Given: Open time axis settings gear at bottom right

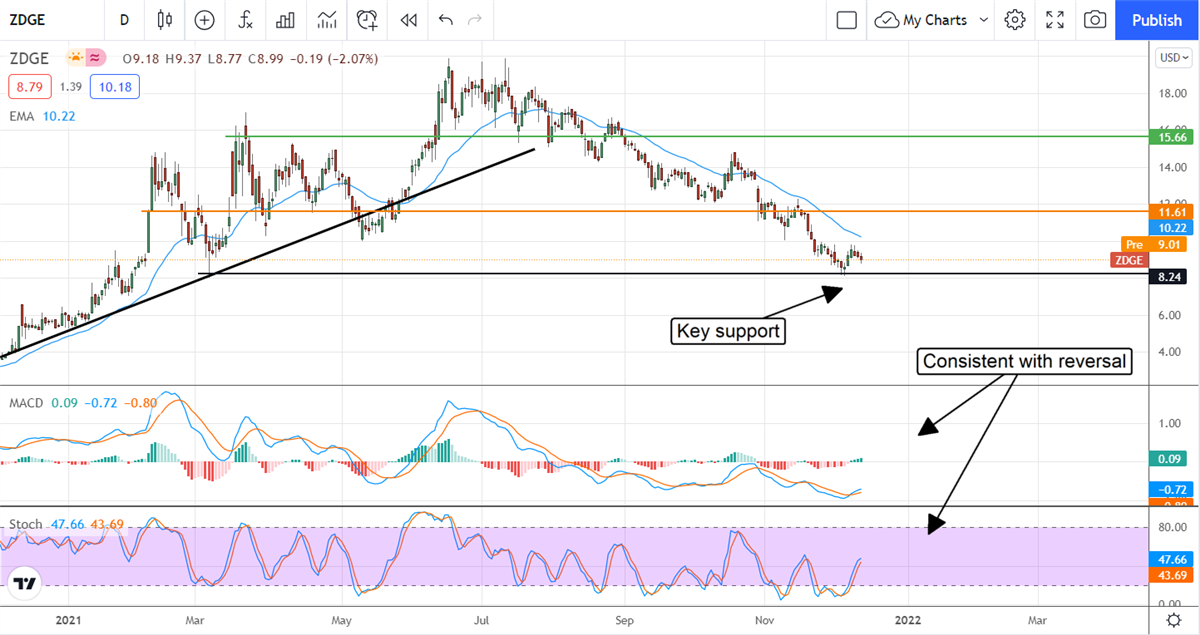Looking at the screenshot, I should [1173, 620].
